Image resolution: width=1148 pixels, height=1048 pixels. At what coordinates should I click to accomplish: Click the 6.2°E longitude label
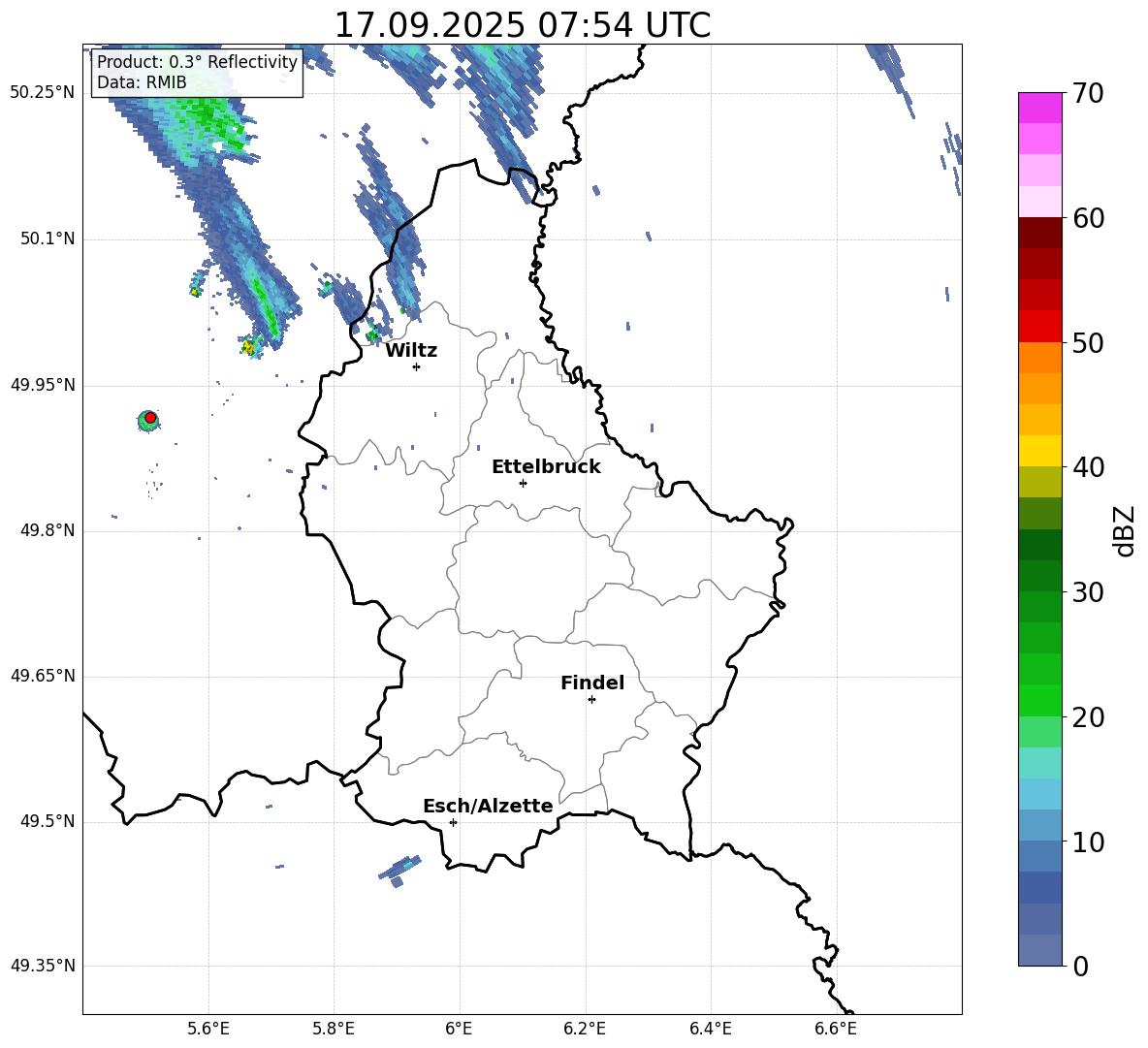click(x=585, y=1029)
